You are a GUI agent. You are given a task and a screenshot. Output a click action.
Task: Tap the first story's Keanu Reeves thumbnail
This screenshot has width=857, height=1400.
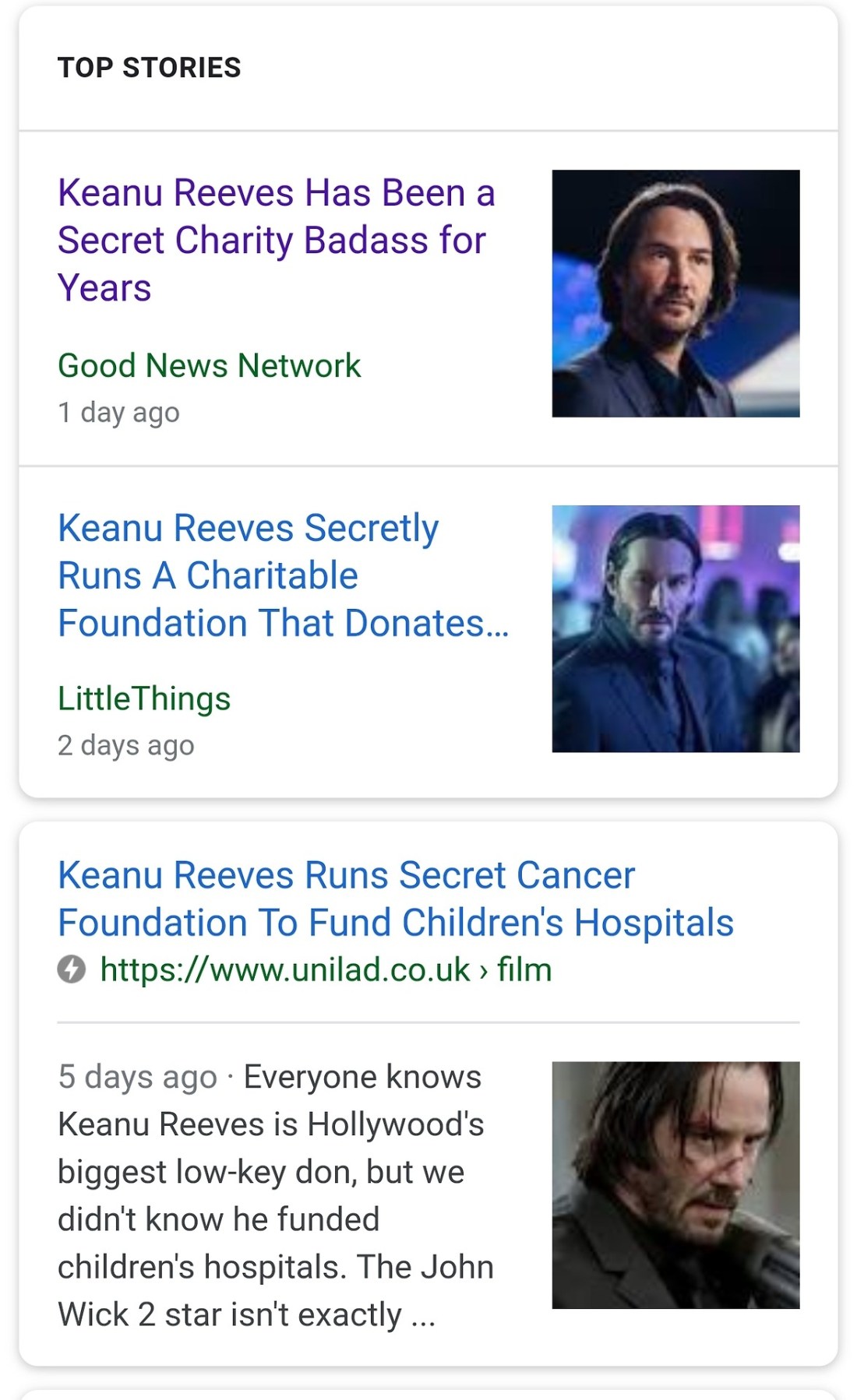pos(675,294)
